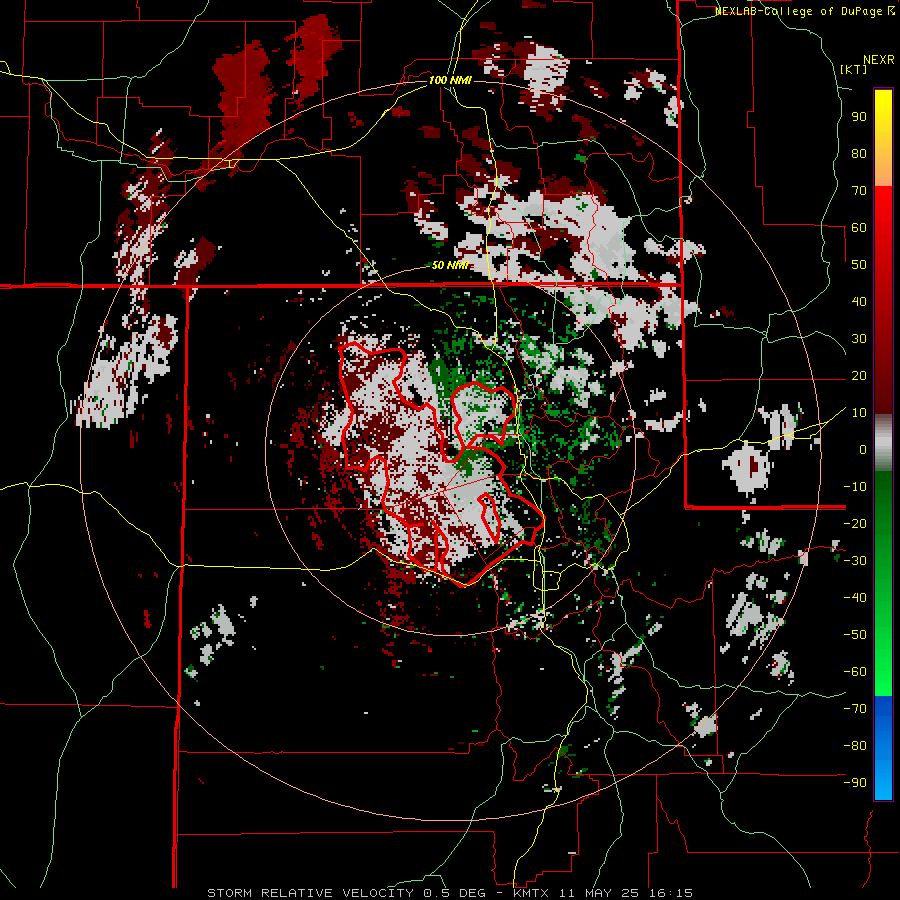Click the 100 NMI range ring label
This screenshot has height=900, width=900.
point(450,80)
